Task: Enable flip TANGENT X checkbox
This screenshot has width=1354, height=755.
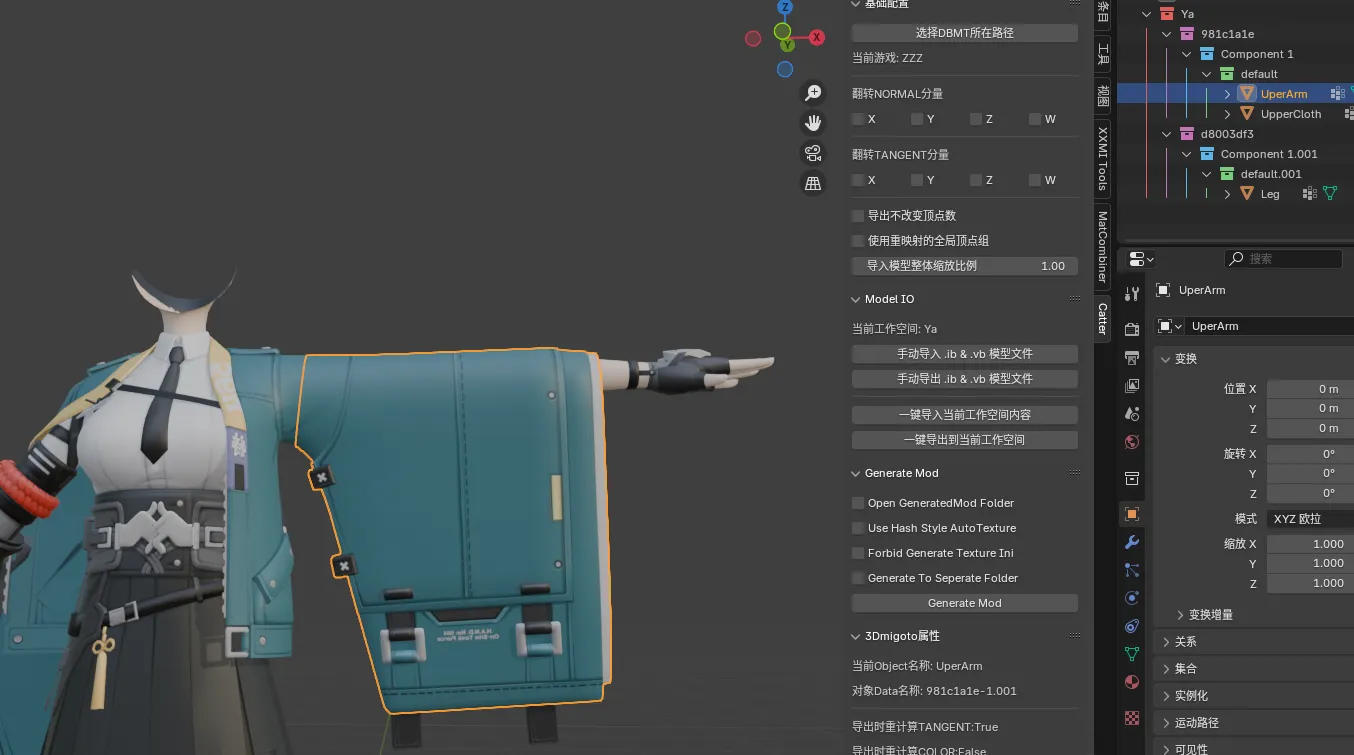Action: [x=858, y=180]
